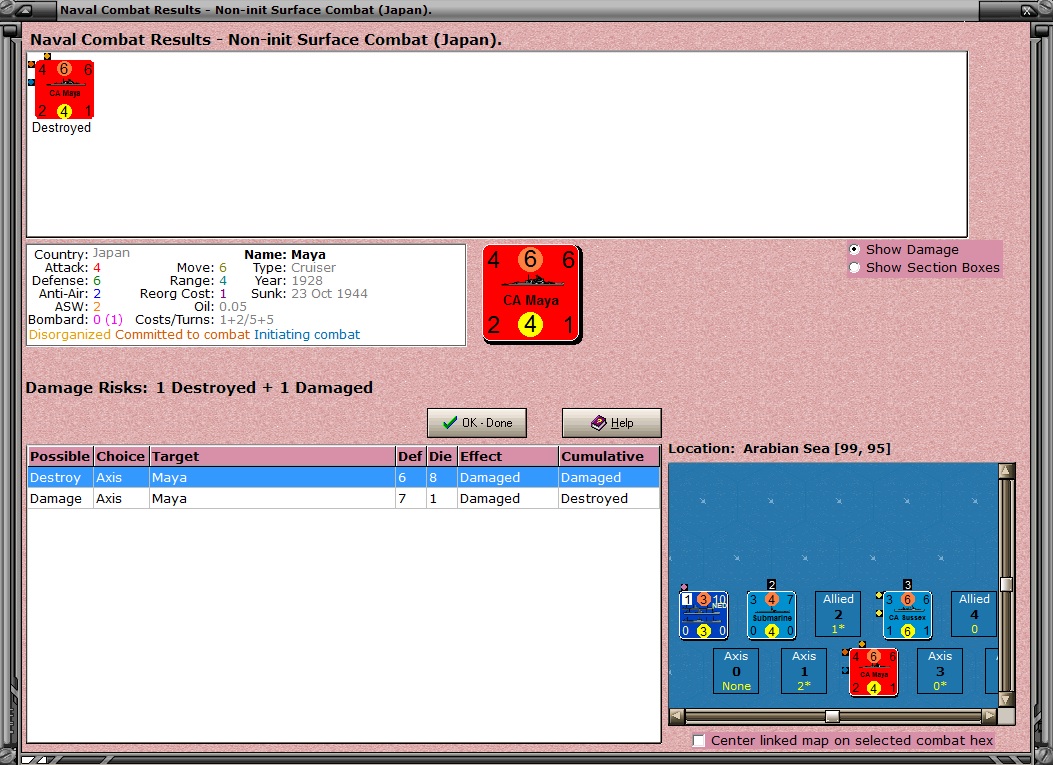
Task: Close the Naval Combat Results window
Action: (x=1028, y=10)
